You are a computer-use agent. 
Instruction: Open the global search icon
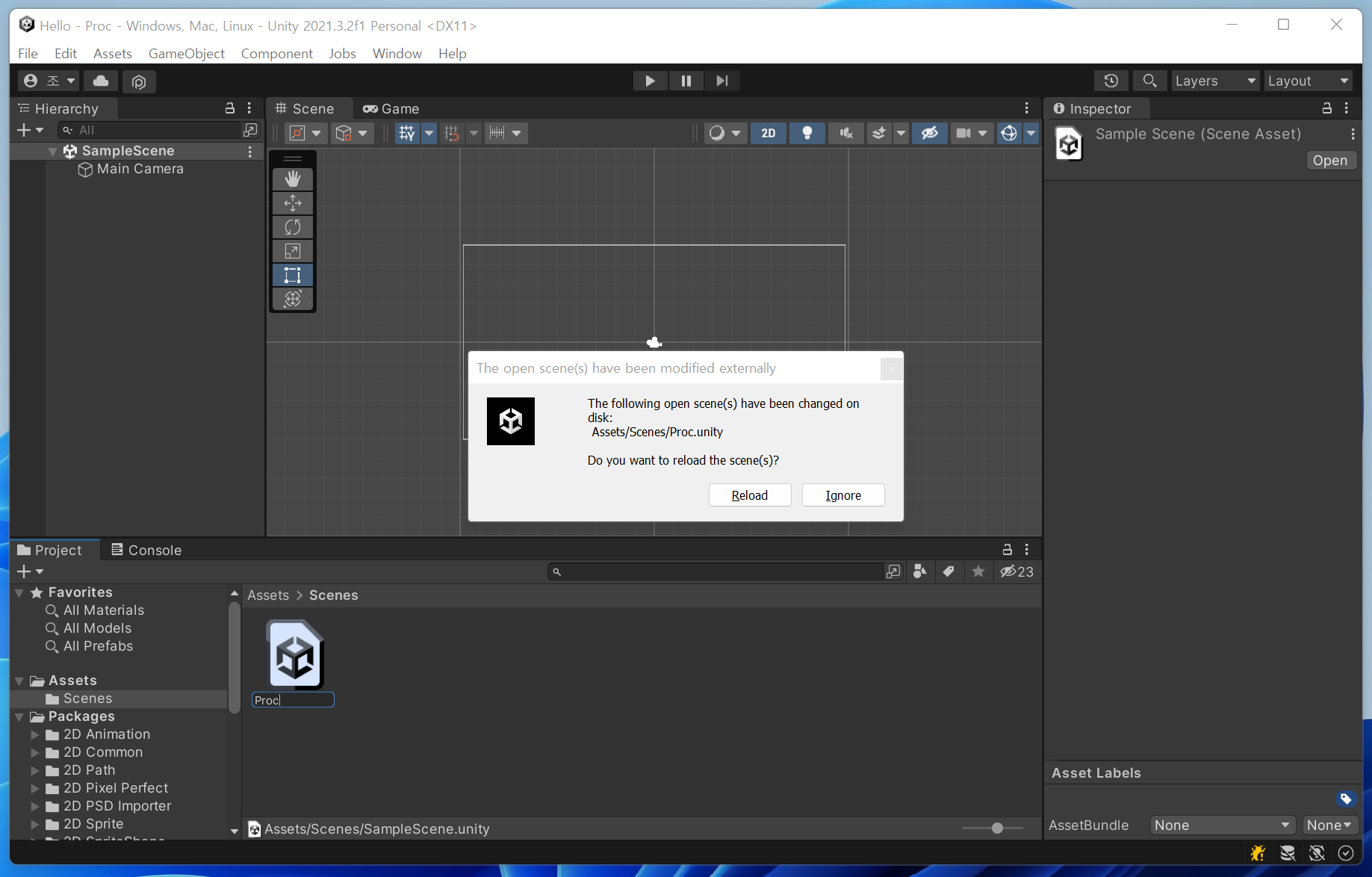click(x=1150, y=81)
